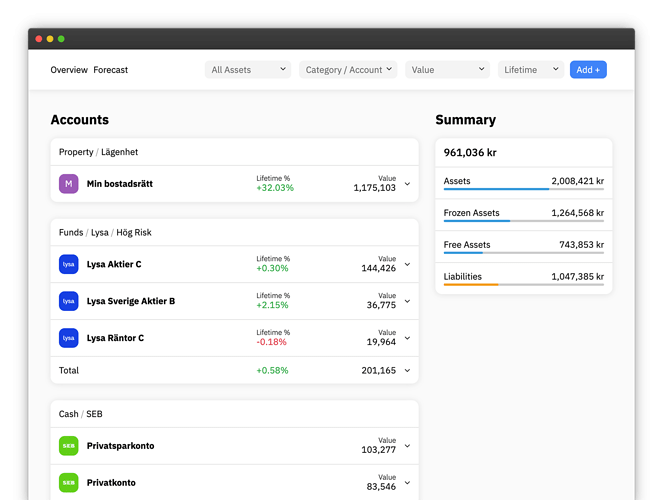Screen dimensions: 663x500
Task: Click the Lysa Aktier C fund icon
Action: pos(69,265)
